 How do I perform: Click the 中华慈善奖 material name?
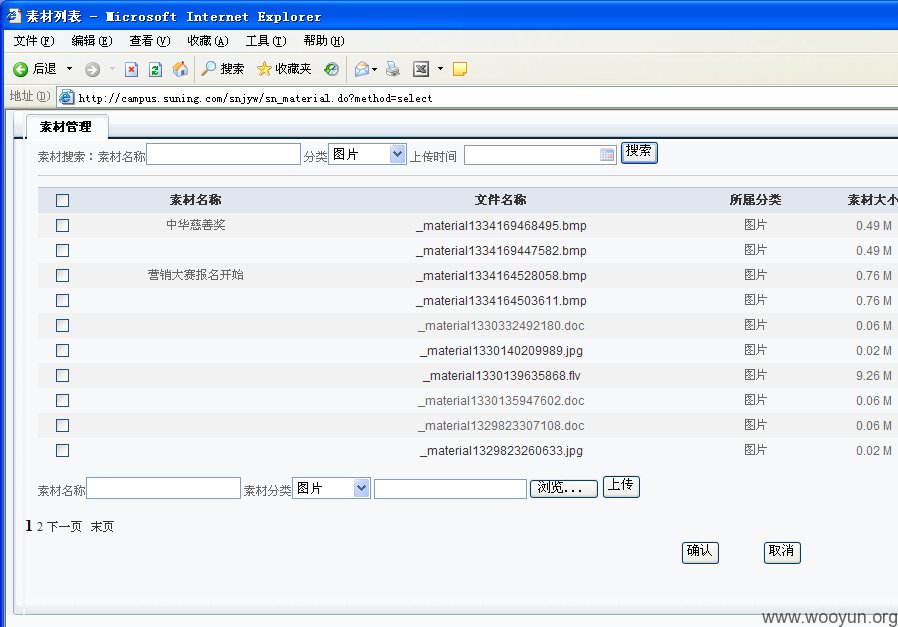point(195,225)
